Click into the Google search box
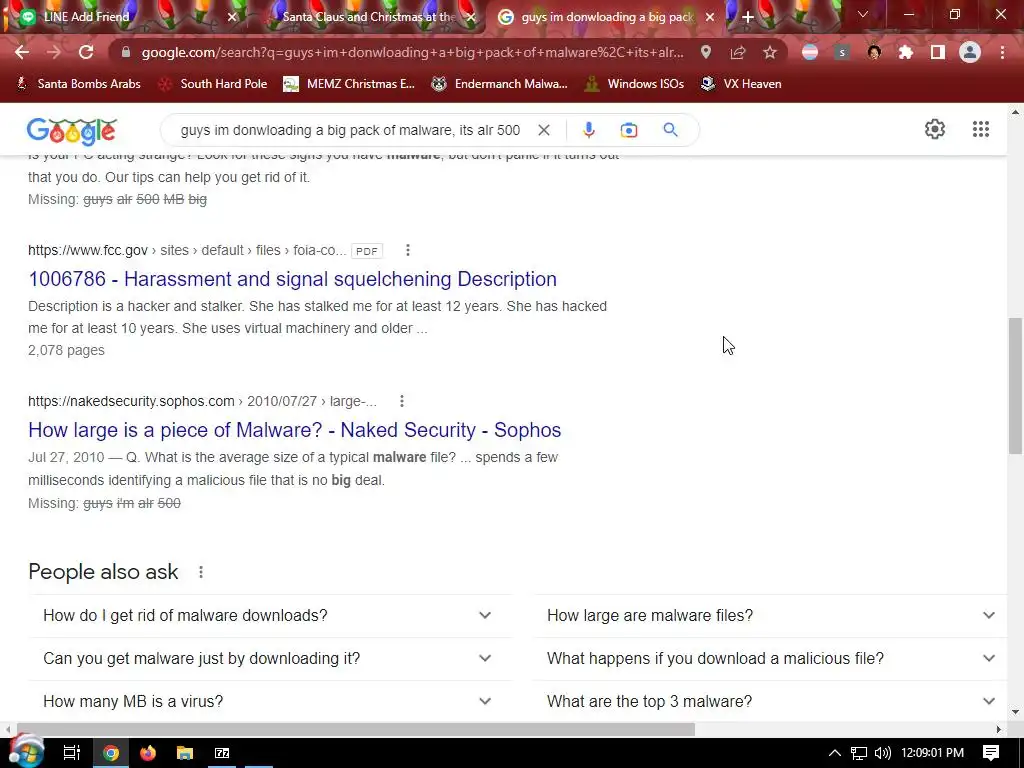 click(350, 130)
